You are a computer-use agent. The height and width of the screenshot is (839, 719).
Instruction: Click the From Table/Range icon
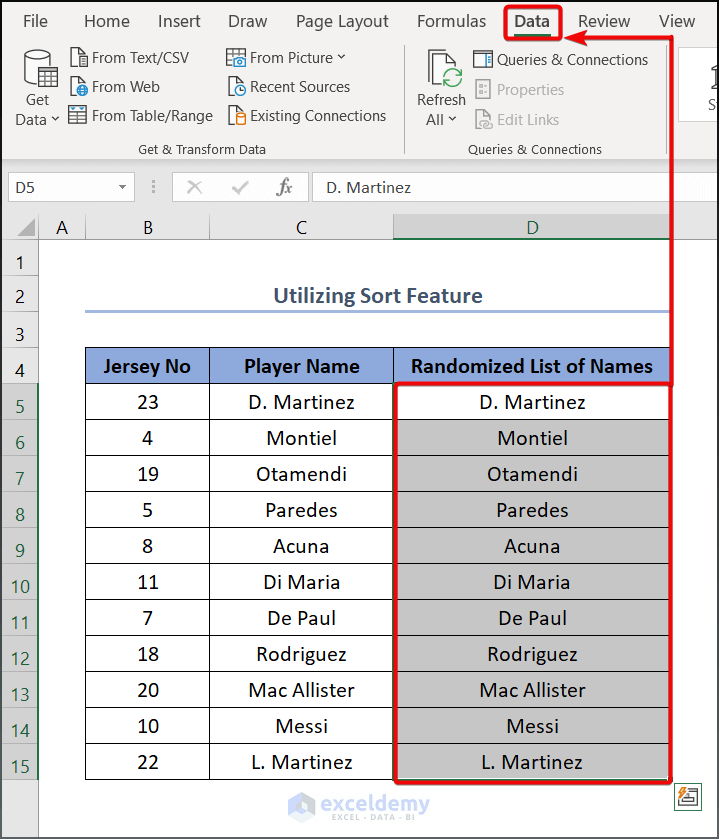point(78,116)
